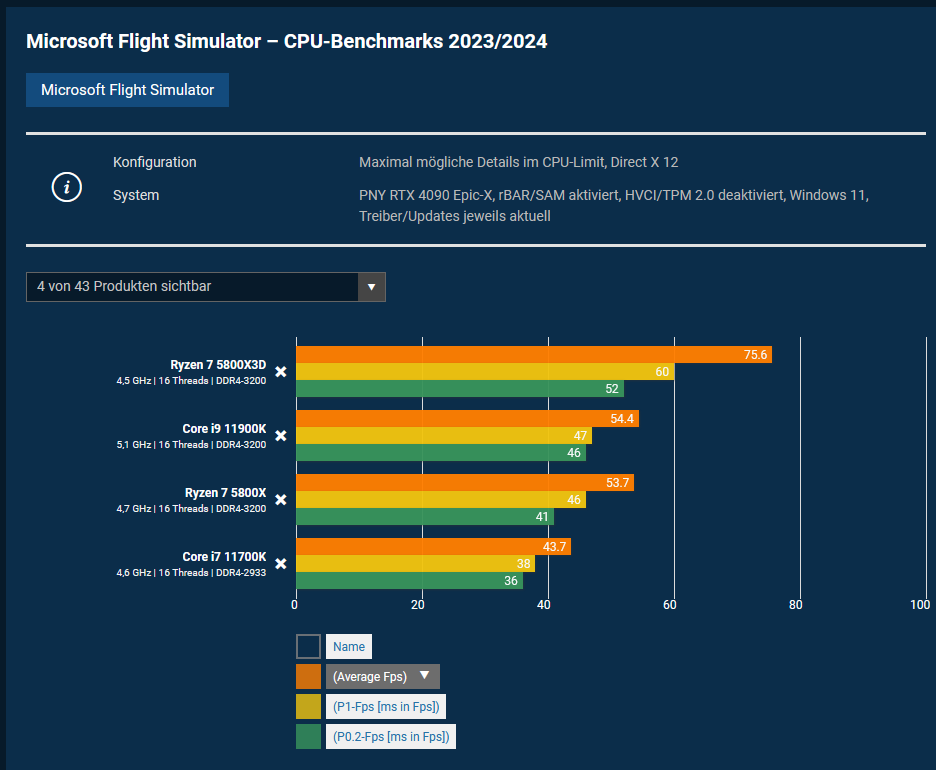
Task: Click the 53.7 orange bar of 5800X
Action: pyautogui.click(x=465, y=482)
